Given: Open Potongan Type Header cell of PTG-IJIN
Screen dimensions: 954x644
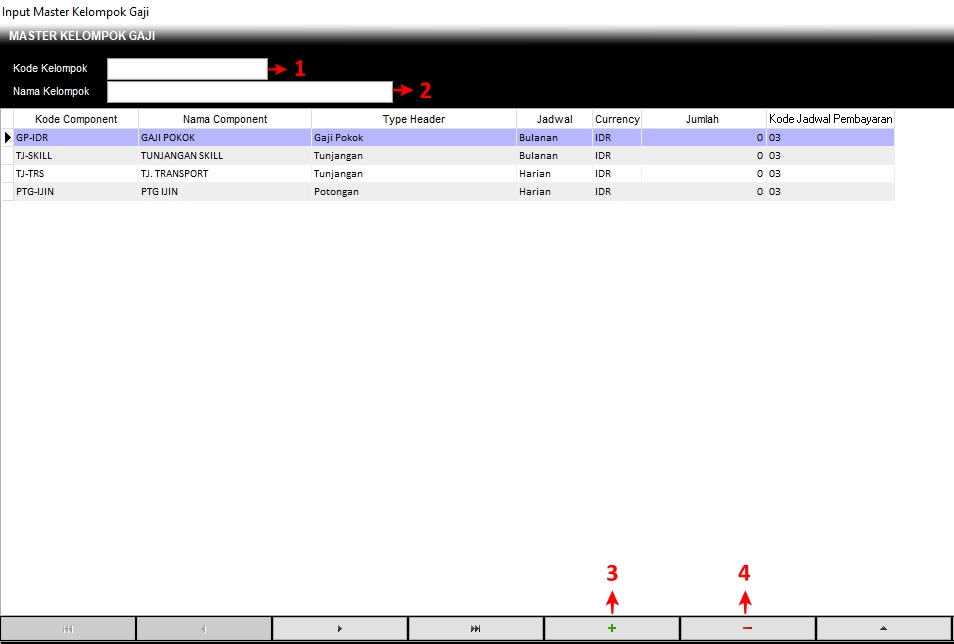Looking at the screenshot, I should pos(412,192).
